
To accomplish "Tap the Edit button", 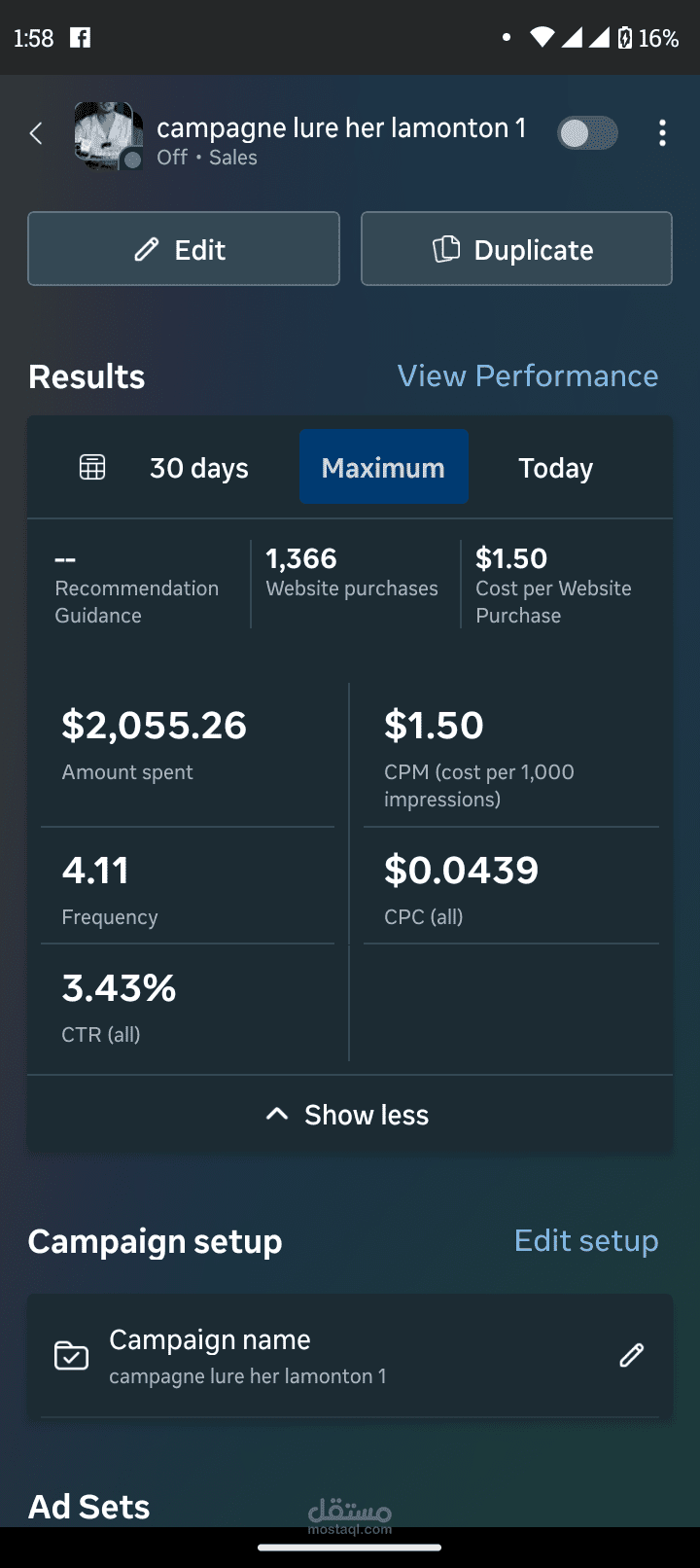I will [183, 248].
